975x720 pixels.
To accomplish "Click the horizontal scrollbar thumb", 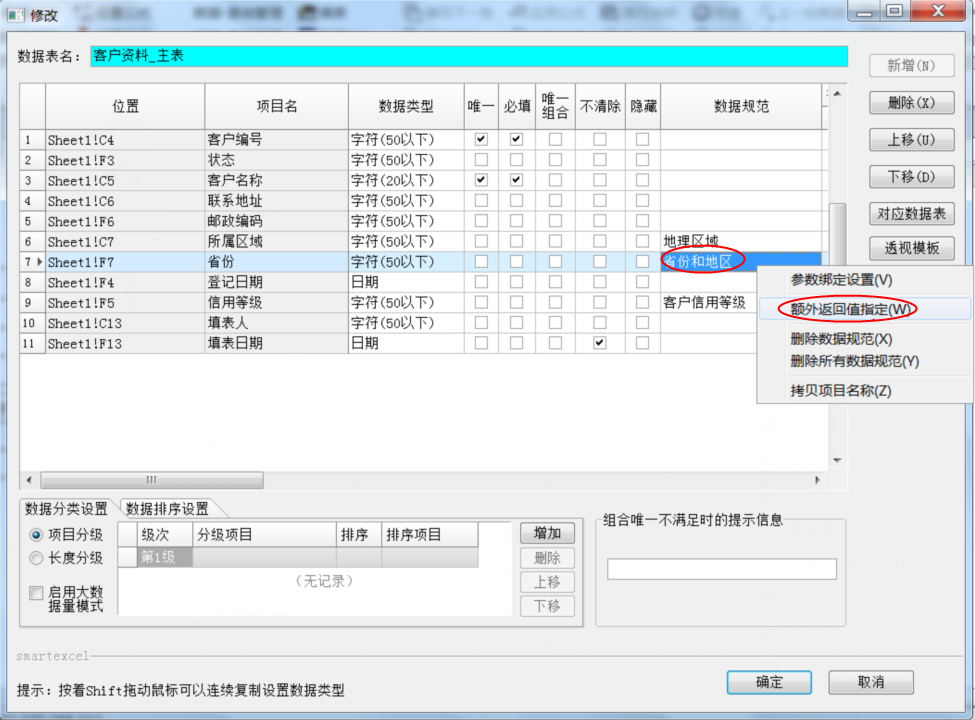I will [x=152, y=480].
